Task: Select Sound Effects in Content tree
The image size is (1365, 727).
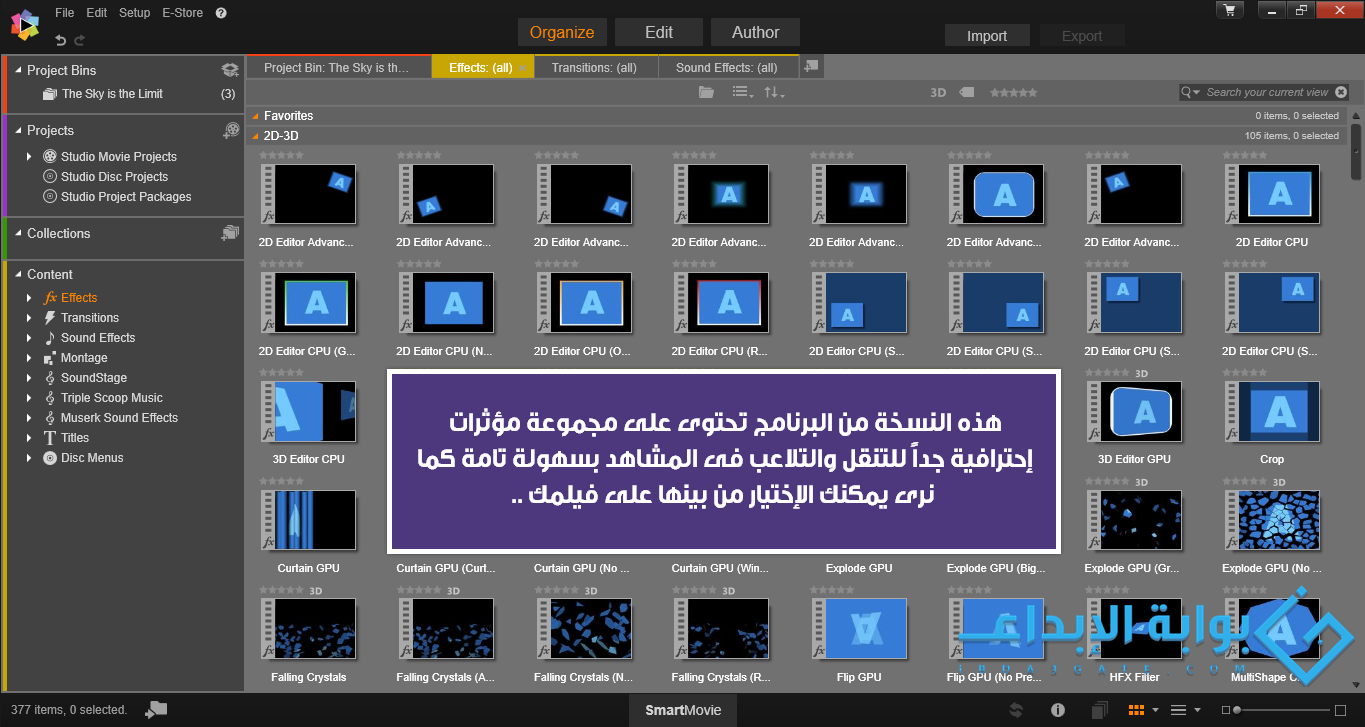Action: 98,338
